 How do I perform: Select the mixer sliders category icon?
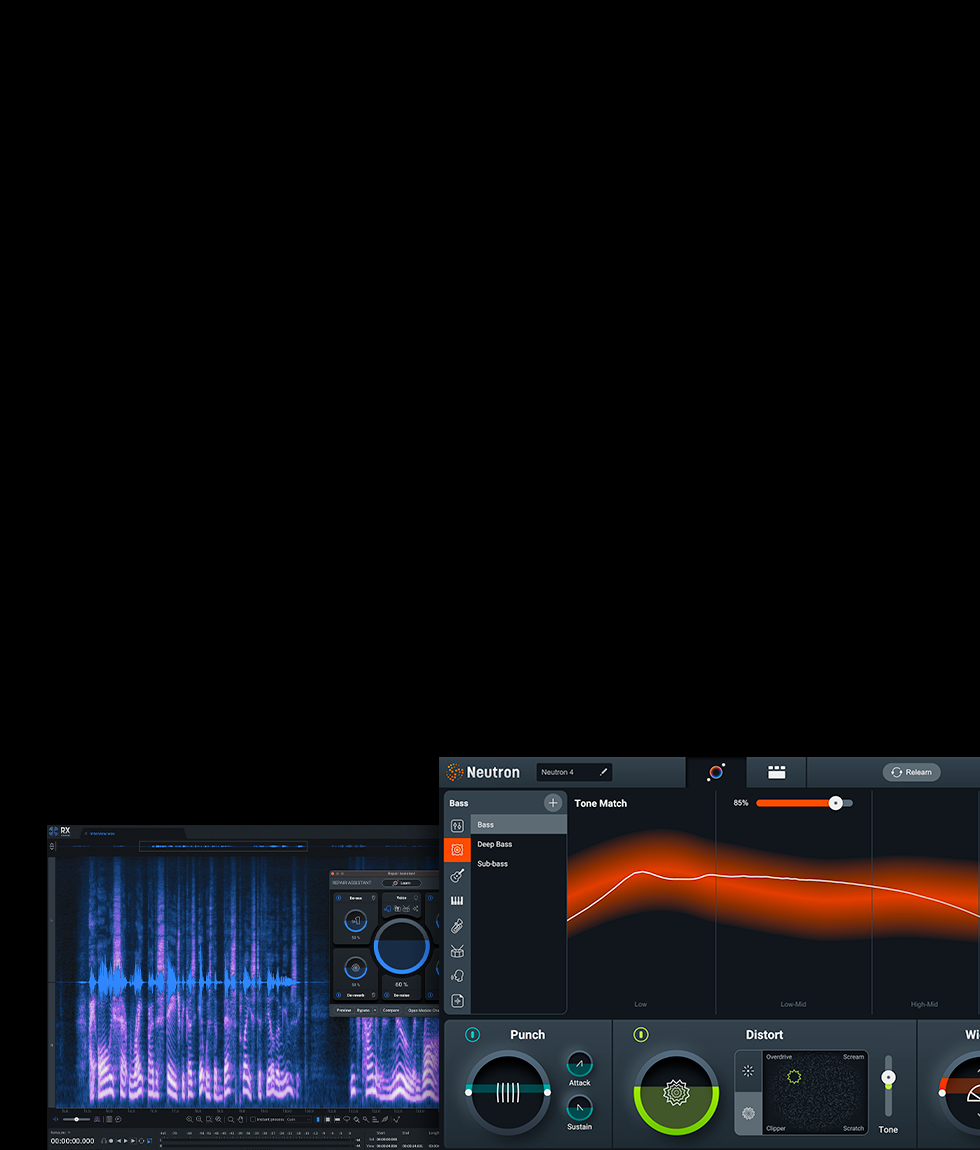[457, 826]
